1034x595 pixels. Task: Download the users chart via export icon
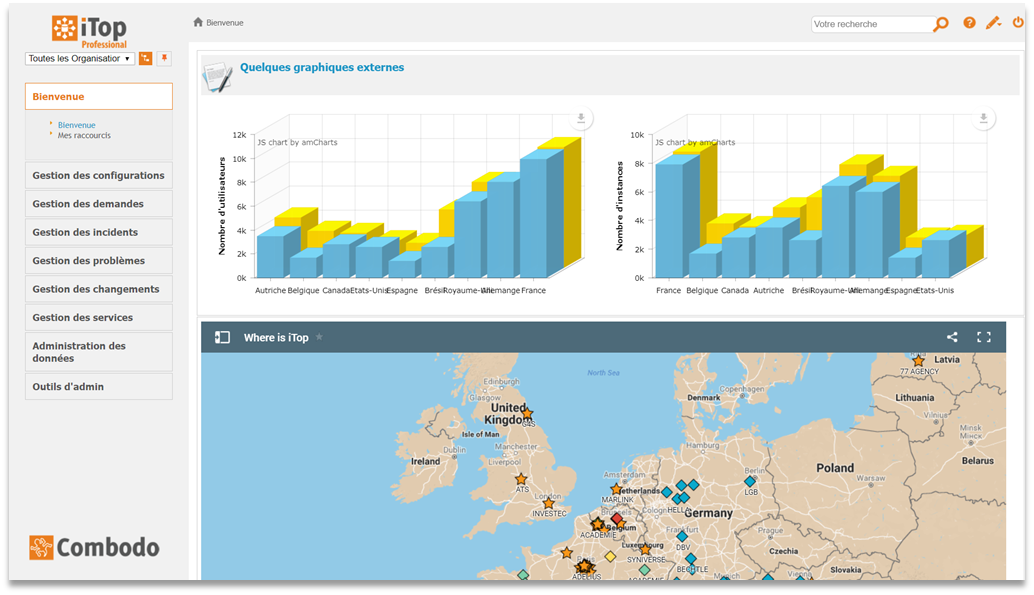tap(581, 119)
